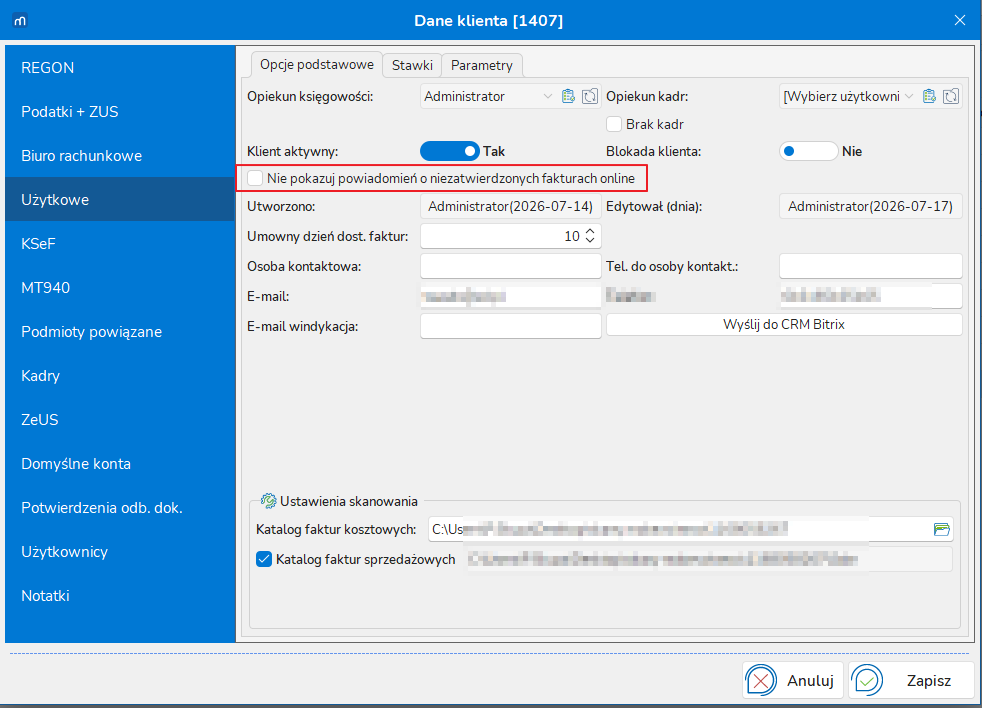Click the Wyślij do CRM Bitrix button
The width and height of the screenshot is (982, 708).
click(x=783, y=325)
